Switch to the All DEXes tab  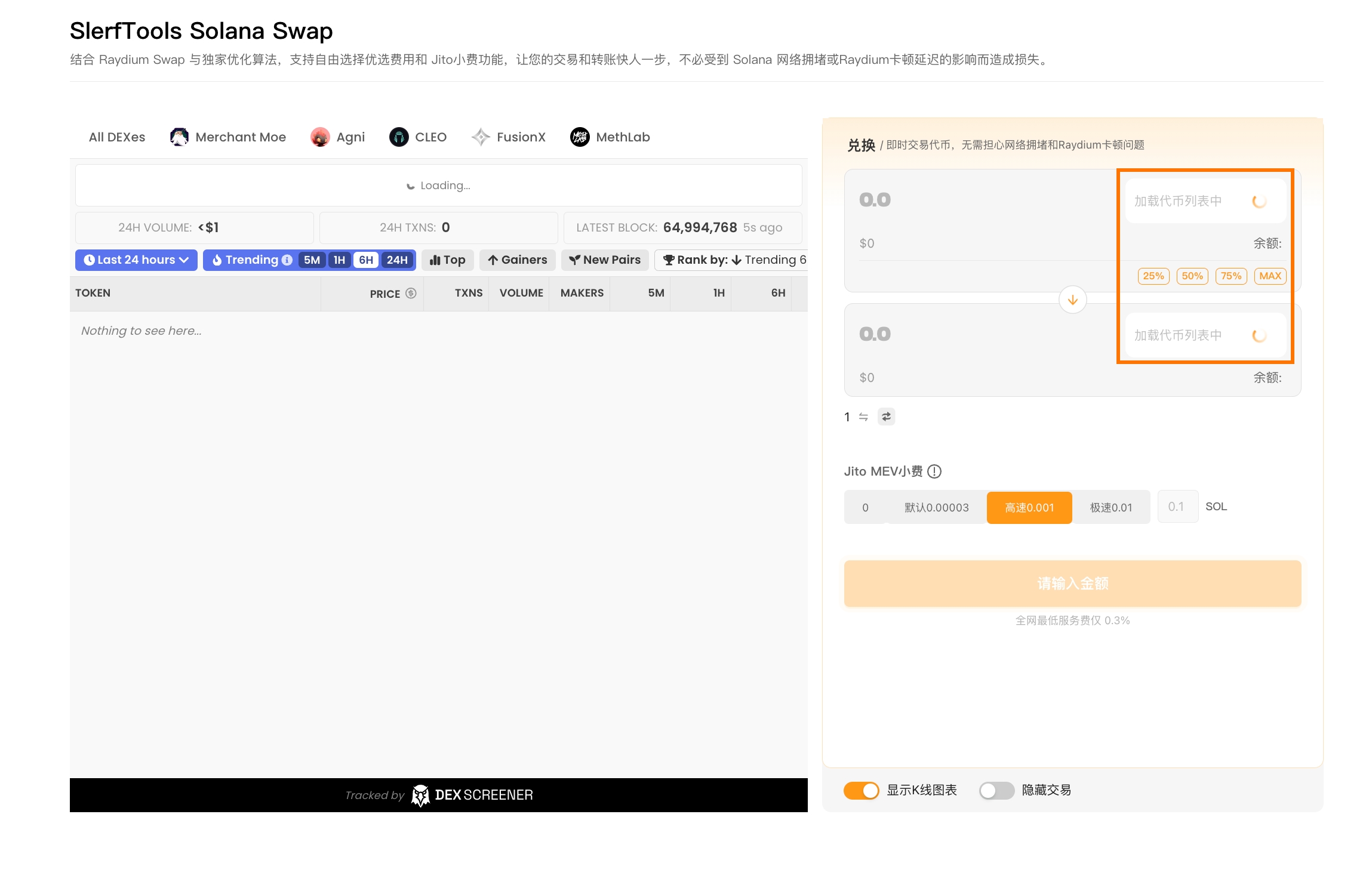click(x=117, y=137)
